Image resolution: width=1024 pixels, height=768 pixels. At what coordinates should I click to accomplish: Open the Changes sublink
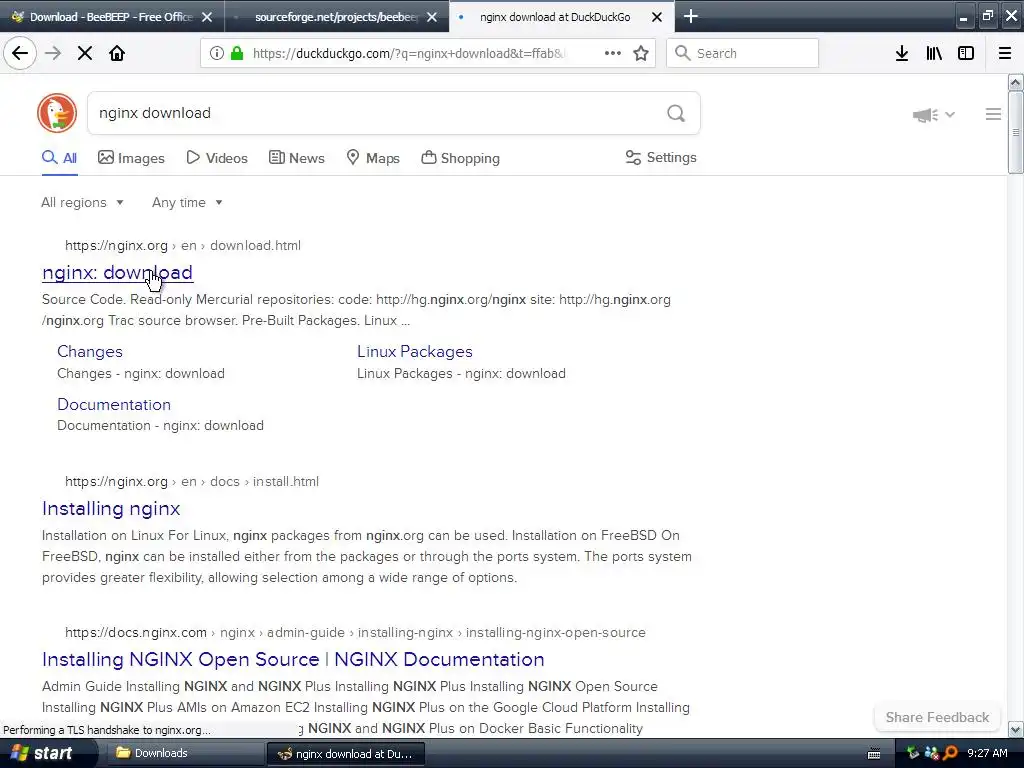click(x=89, y=351)
